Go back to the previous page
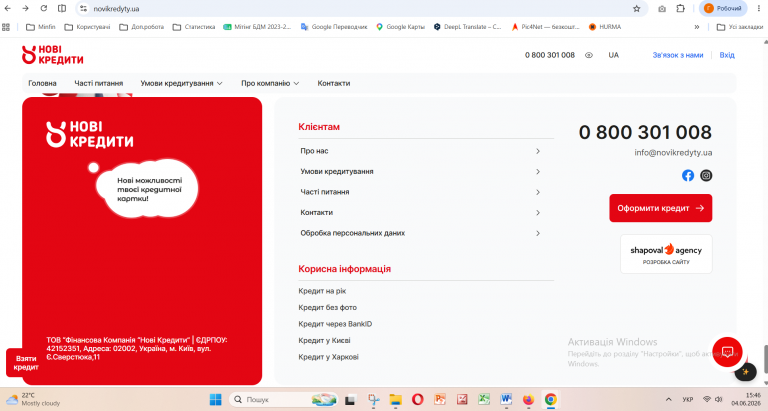The image size is (768, 411). coord(8,8)
